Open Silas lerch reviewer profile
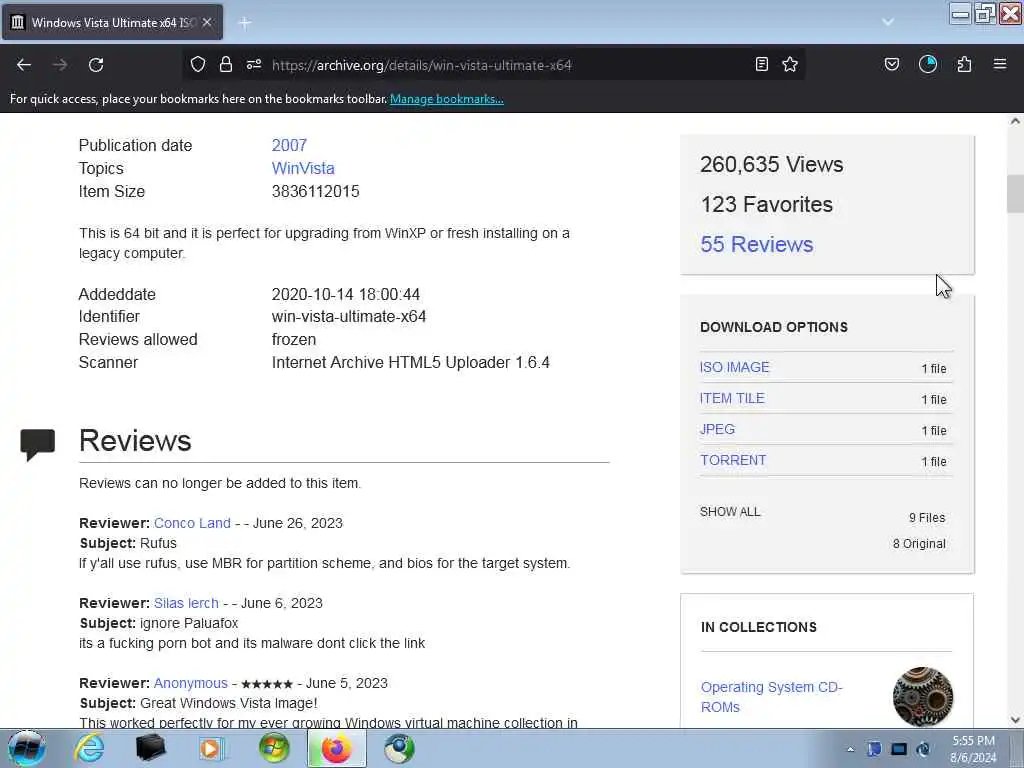 pyautogui.click(x=186, y=603)
